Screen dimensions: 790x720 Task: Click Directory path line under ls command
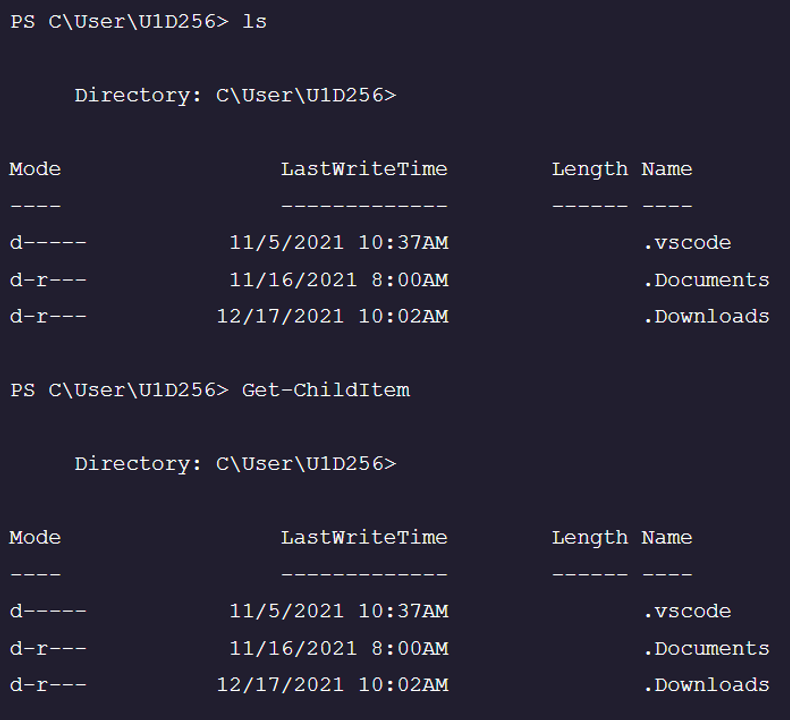235,96
